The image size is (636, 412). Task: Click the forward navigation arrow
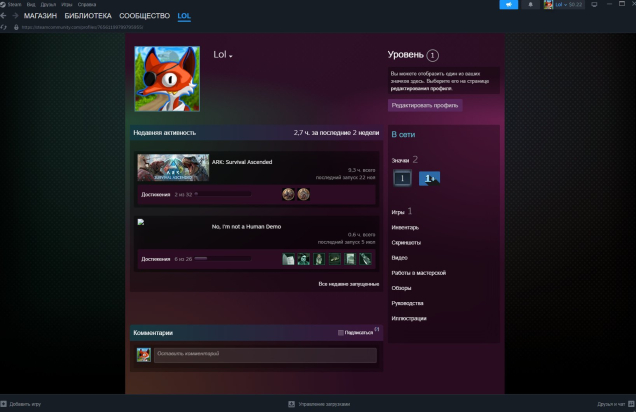pos(15,16)
